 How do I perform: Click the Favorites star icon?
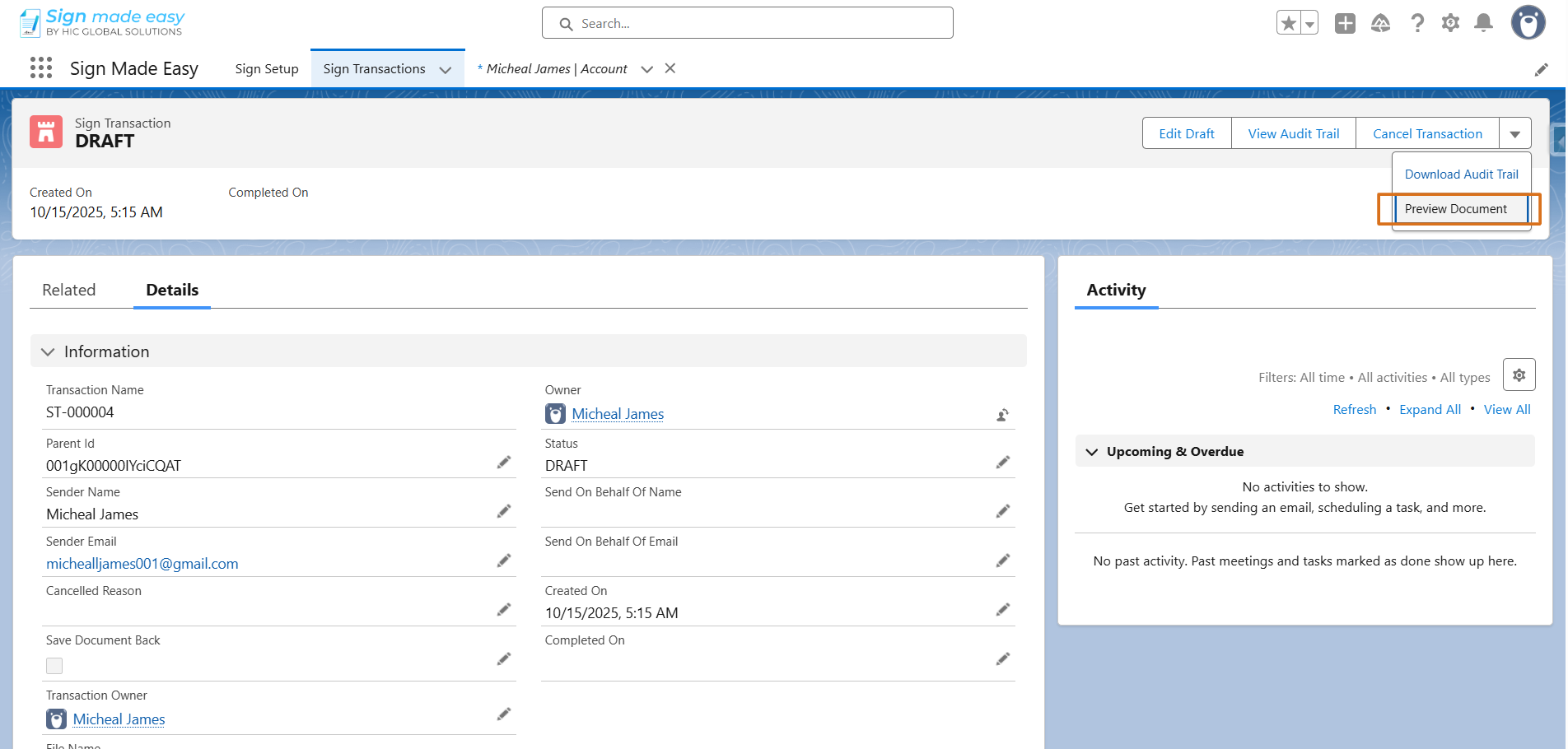point(1289,23)
